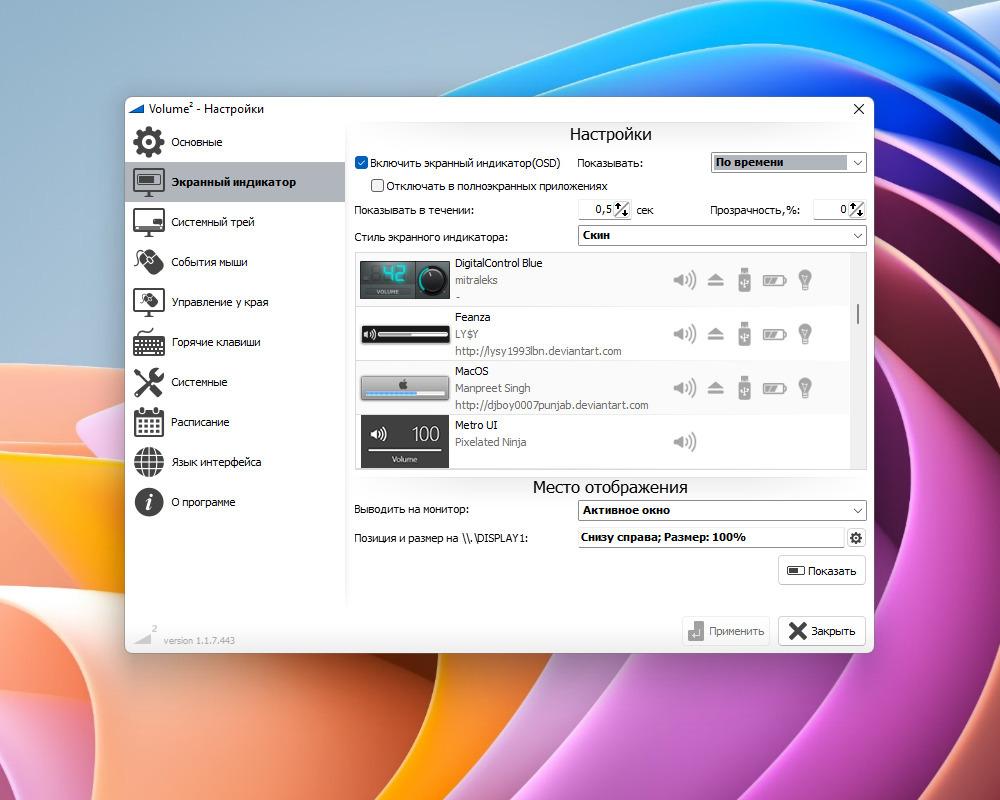Click the djboy0007punjab.deviantart.com link text
The width and height of the screenshot is (1000, 800).
tap(552, 405)
